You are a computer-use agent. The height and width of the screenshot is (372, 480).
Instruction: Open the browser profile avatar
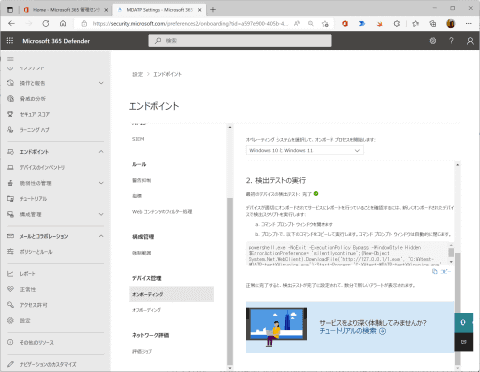pyautogui.click(x=450, y=23)
